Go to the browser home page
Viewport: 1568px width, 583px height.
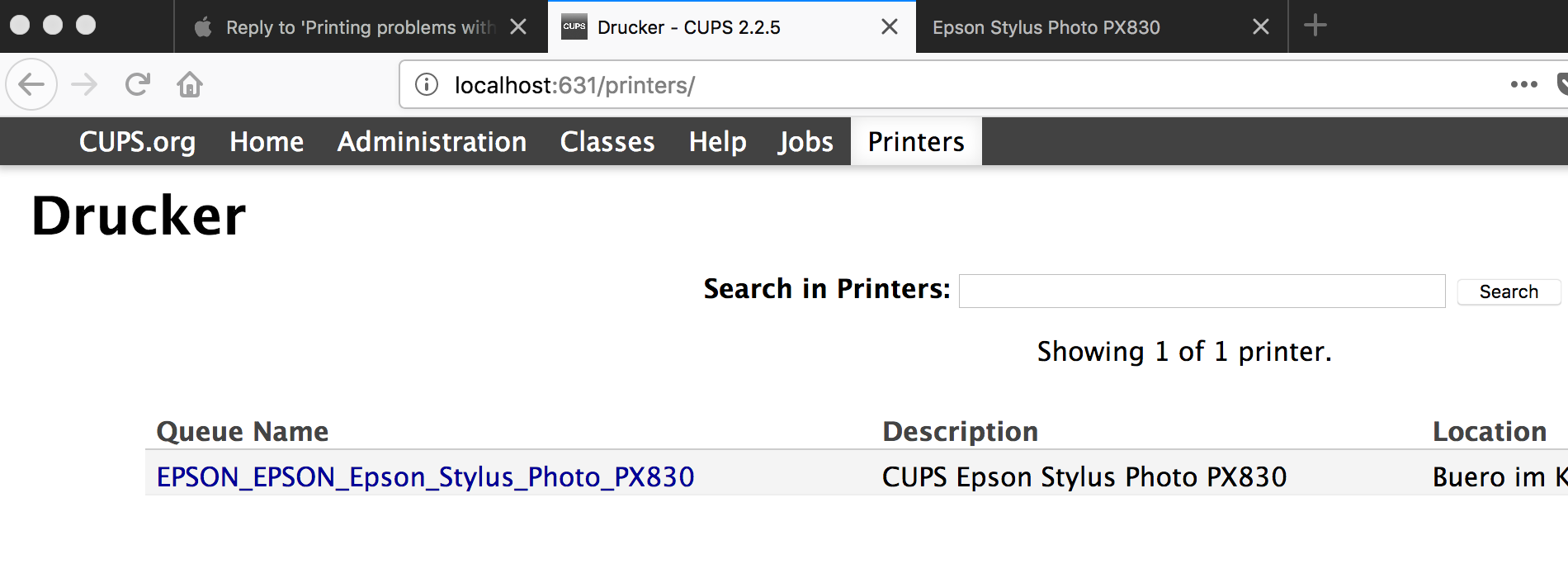click(x=190, y=84)
